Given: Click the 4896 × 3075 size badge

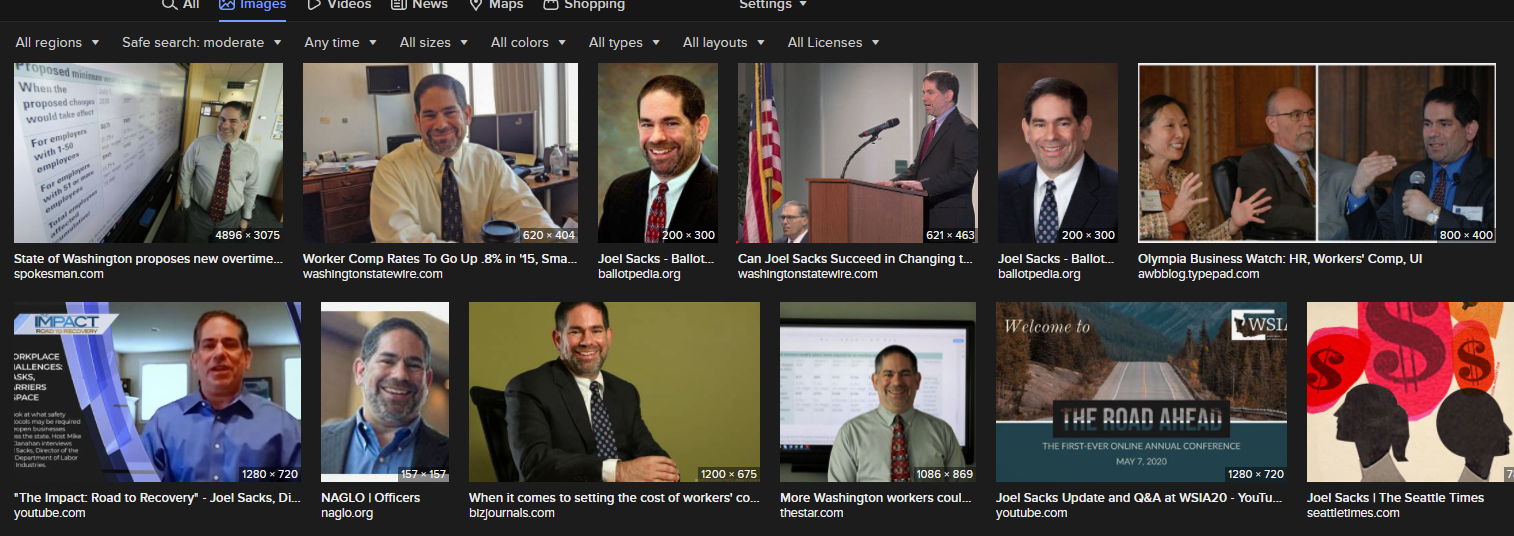Looking at the screenshot, I should [x=247, y=236].
